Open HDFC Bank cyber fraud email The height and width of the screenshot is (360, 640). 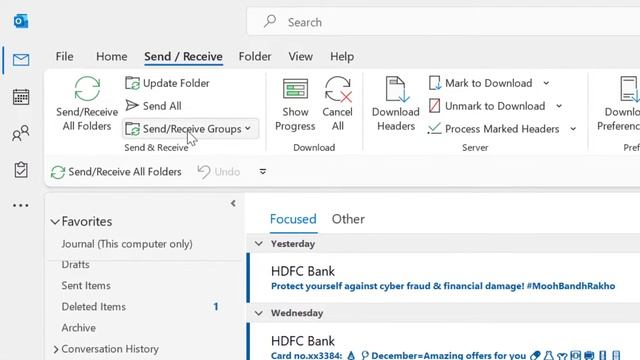click(443, 278)
